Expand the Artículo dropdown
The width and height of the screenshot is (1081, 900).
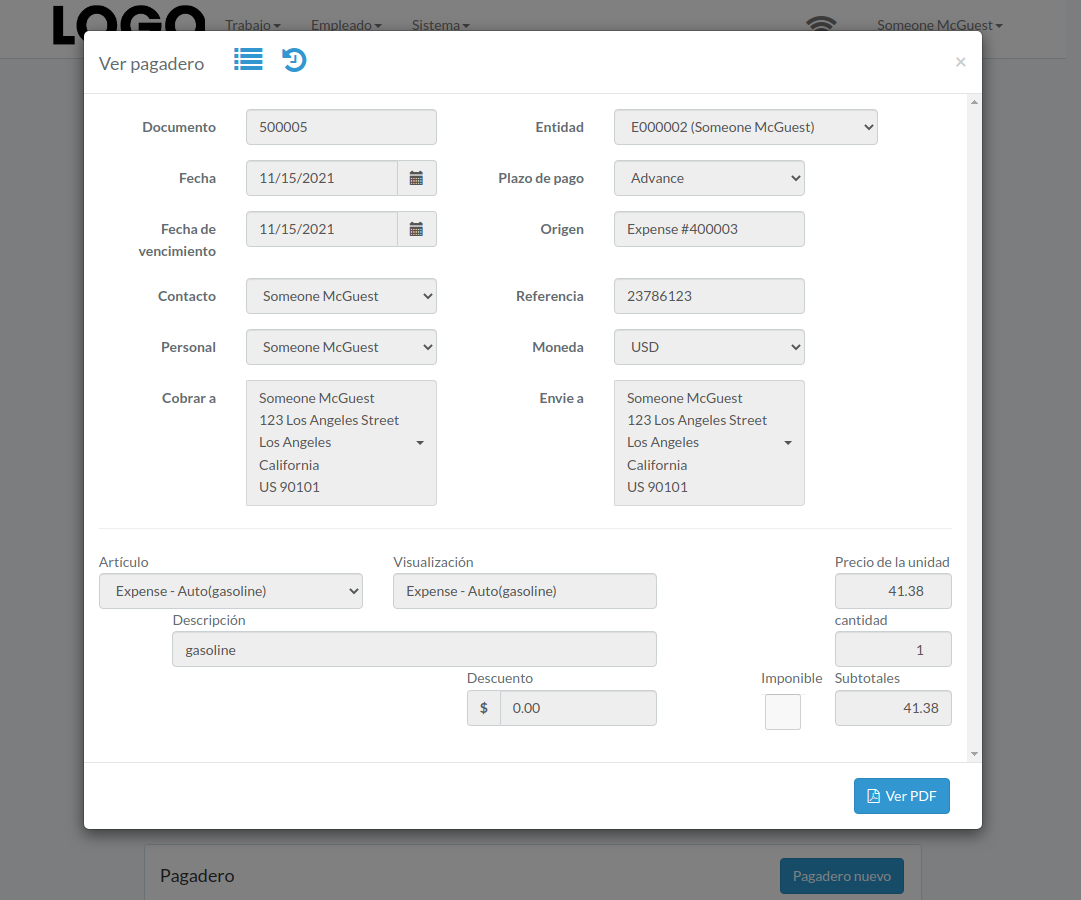[231, 591]
